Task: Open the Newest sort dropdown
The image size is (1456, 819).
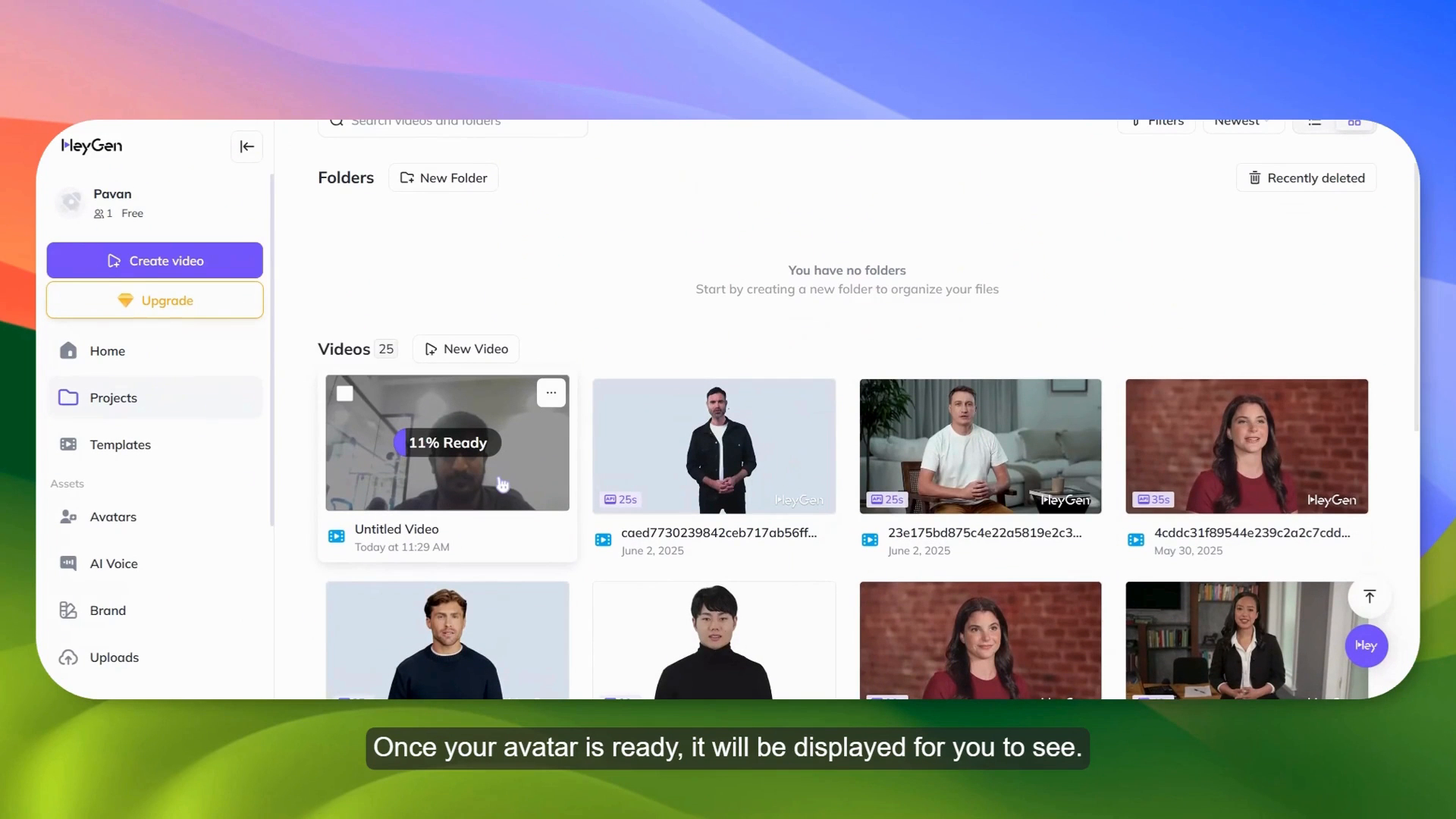Action: point(1241,121)
